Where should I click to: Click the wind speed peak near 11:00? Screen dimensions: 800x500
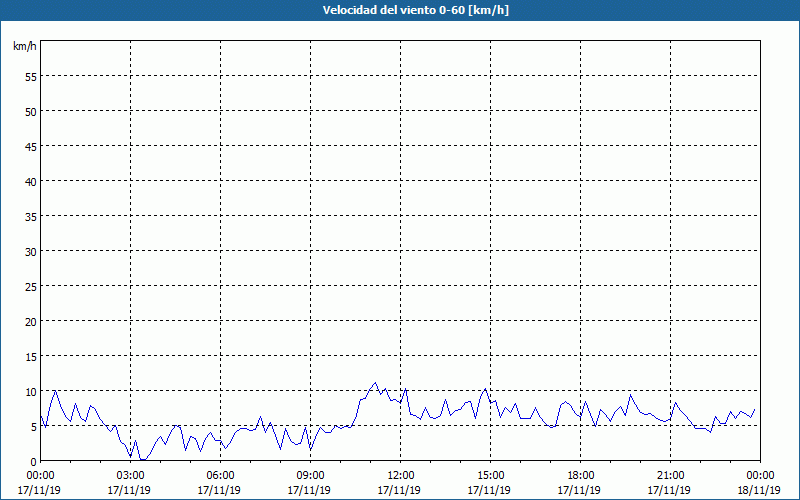tap(376, 383)
